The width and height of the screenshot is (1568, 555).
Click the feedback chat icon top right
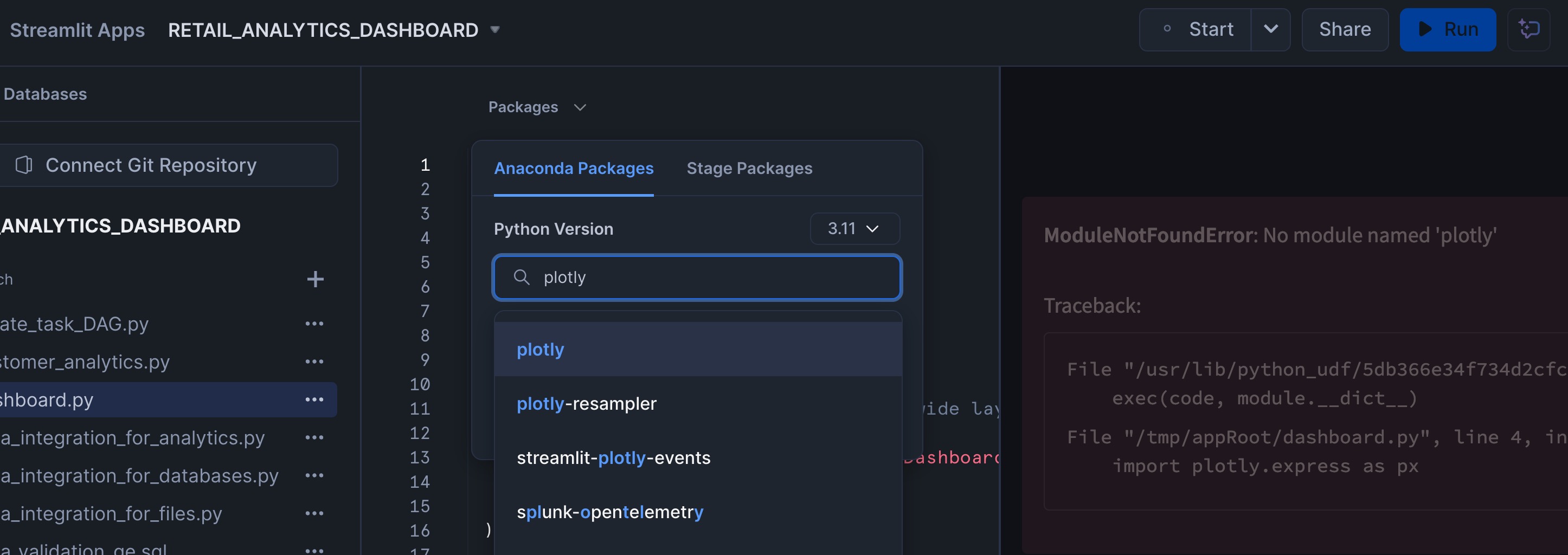(1528, 29)
